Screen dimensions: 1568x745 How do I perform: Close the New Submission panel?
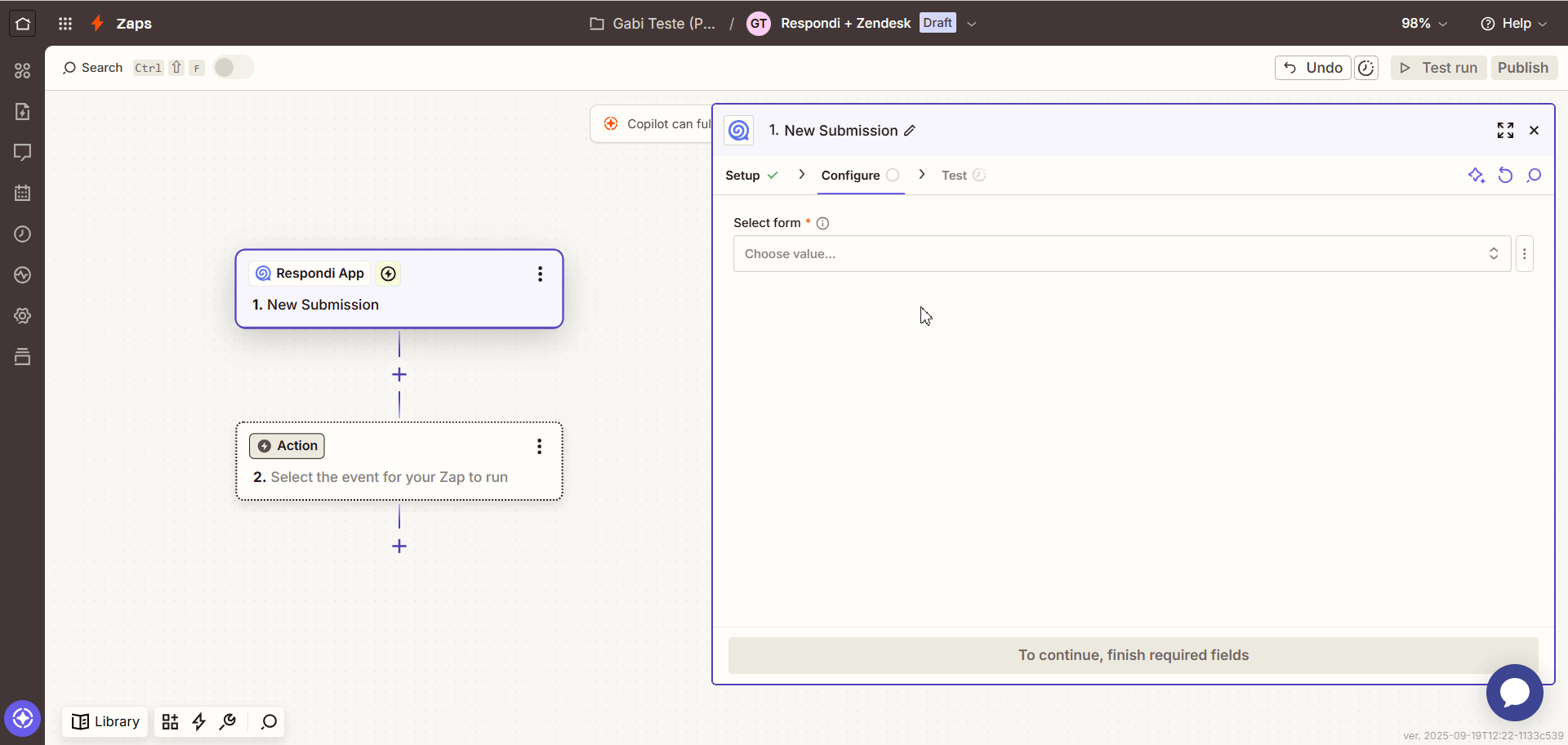click(x=1535, y=131)
